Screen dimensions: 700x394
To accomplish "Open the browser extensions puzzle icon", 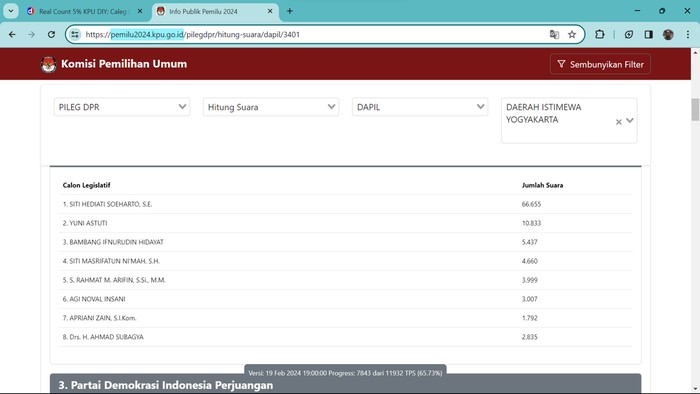I will tap(600, 34).
